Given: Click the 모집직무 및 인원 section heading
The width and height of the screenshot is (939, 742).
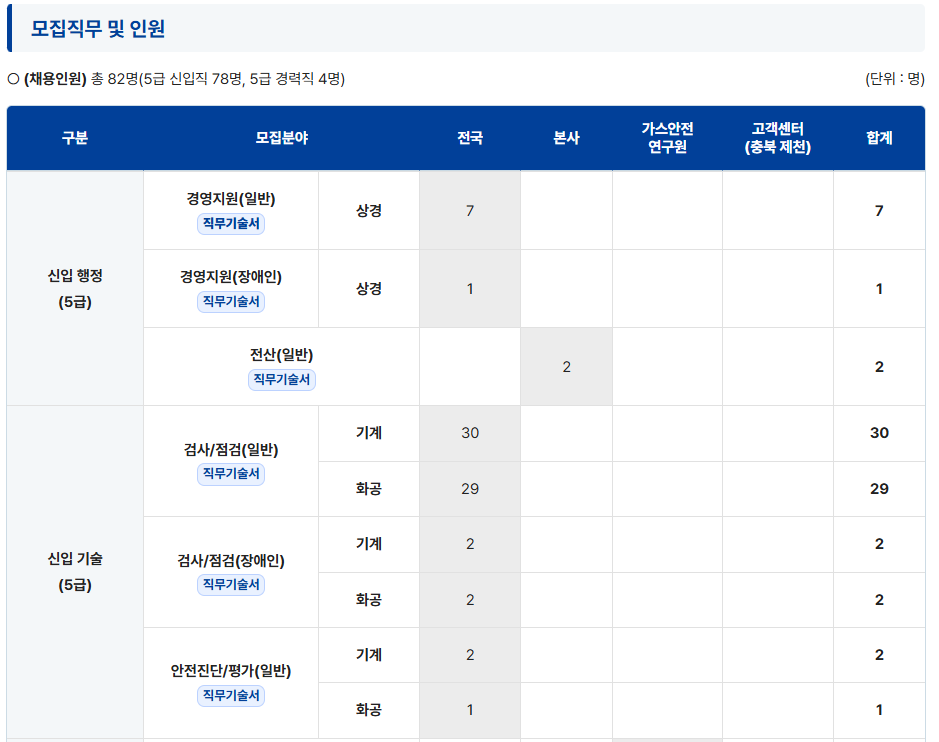Looking at the screenshot, I should click(x=98, y=29).
